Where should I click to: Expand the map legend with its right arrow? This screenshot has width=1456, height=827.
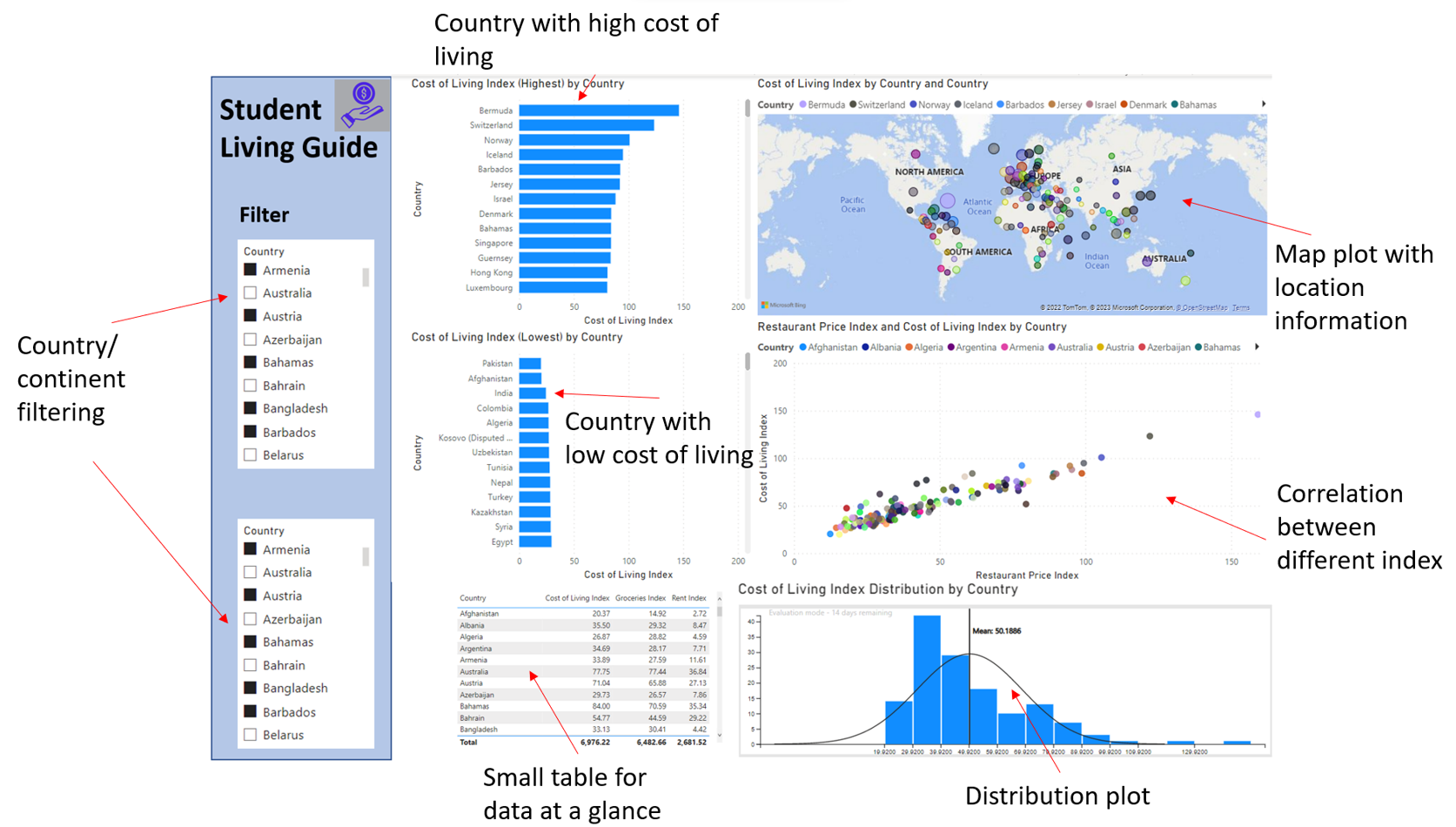click(x=1264, y=103)
